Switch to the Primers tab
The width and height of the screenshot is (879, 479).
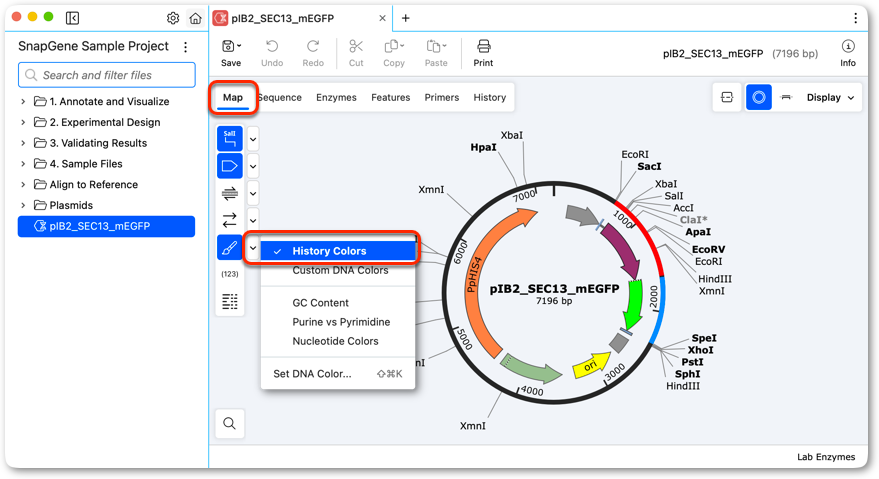(x=442, y=98)
